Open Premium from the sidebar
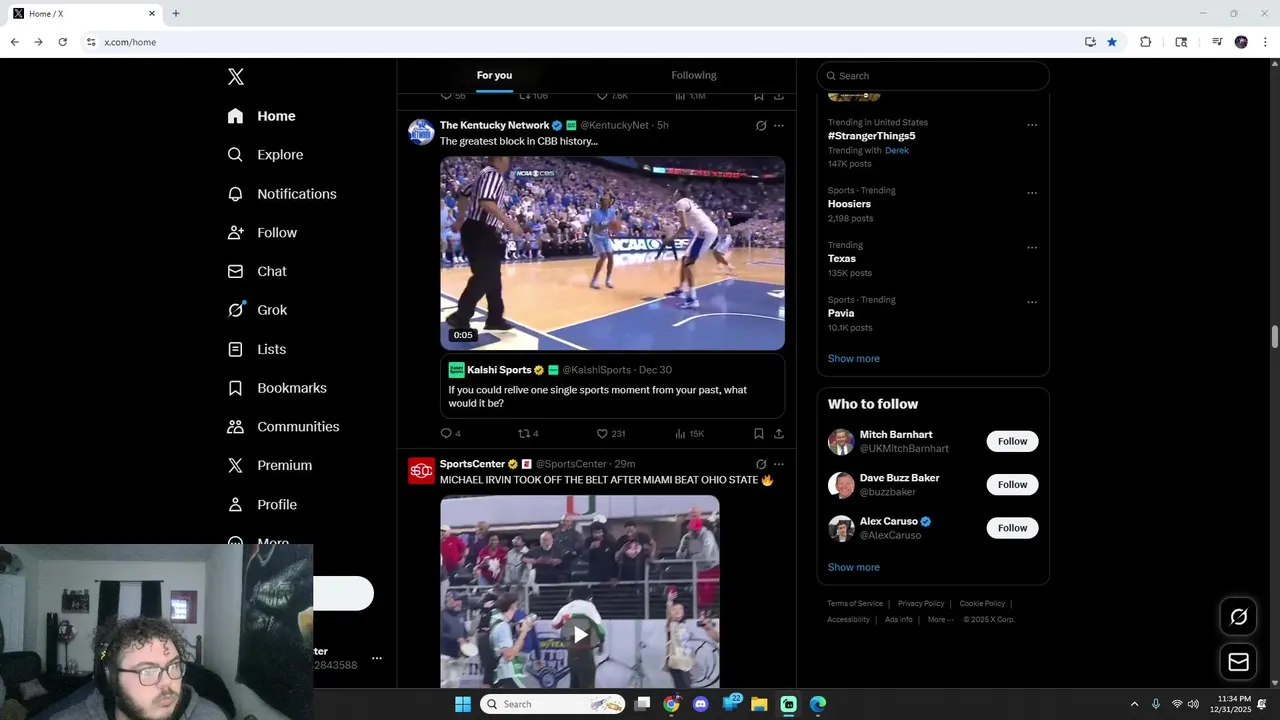Image resolution: width=1280 pixels, height=720 pixels. point(270,465)
